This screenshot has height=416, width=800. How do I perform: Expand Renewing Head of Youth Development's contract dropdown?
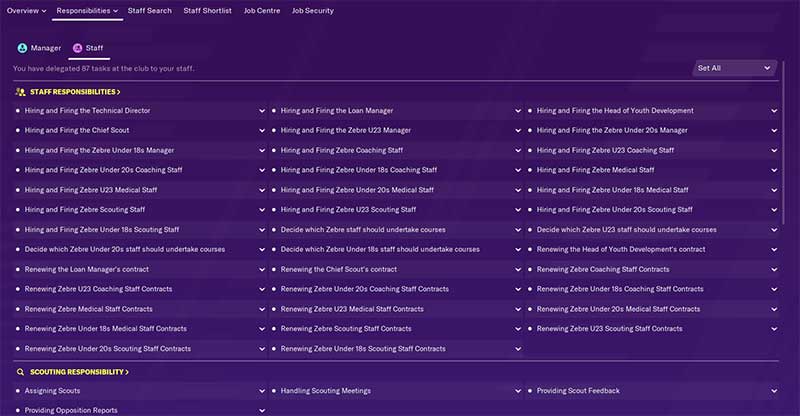pos(774,250)
